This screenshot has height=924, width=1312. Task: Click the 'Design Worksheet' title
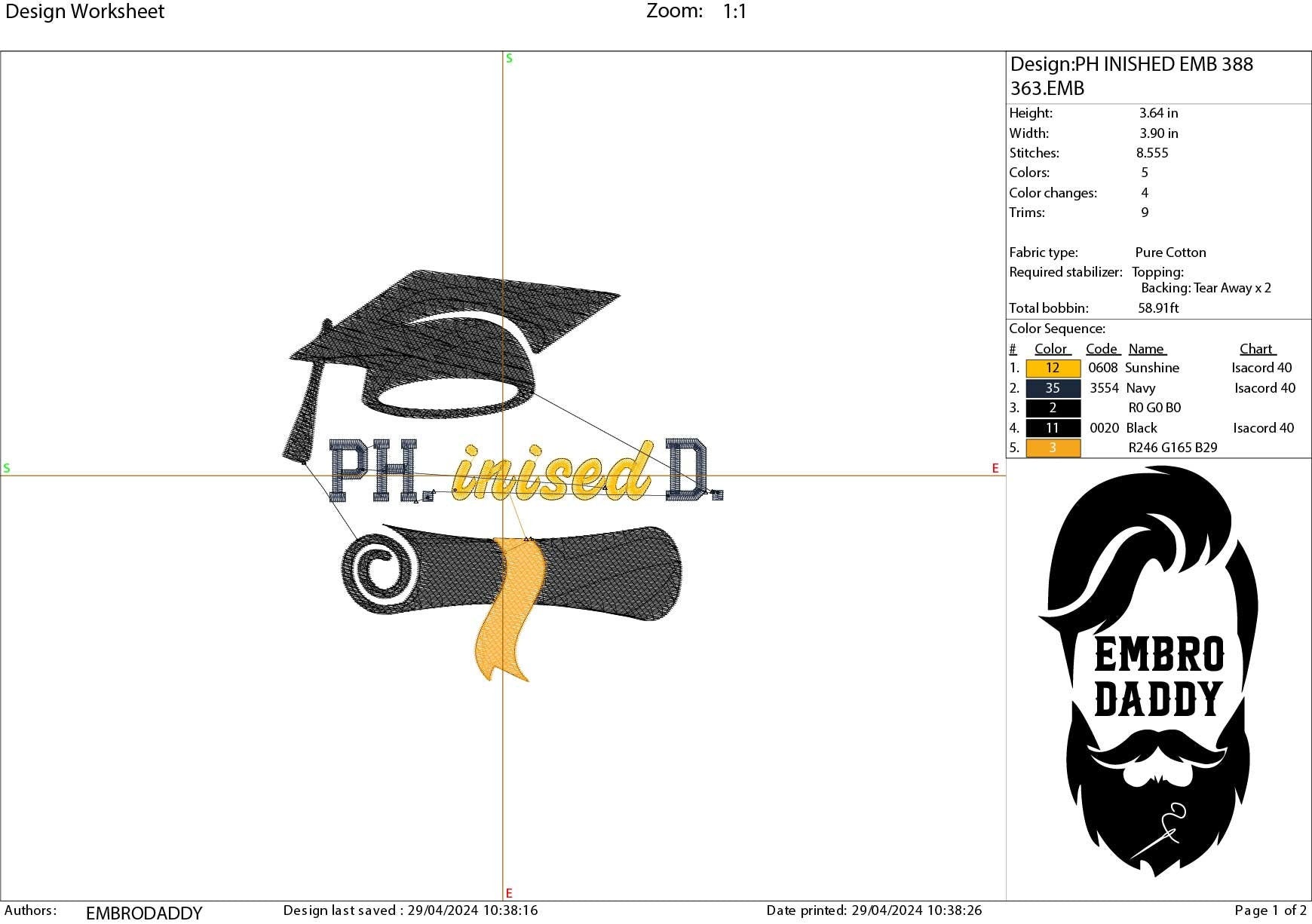click(x=84, y=11)
